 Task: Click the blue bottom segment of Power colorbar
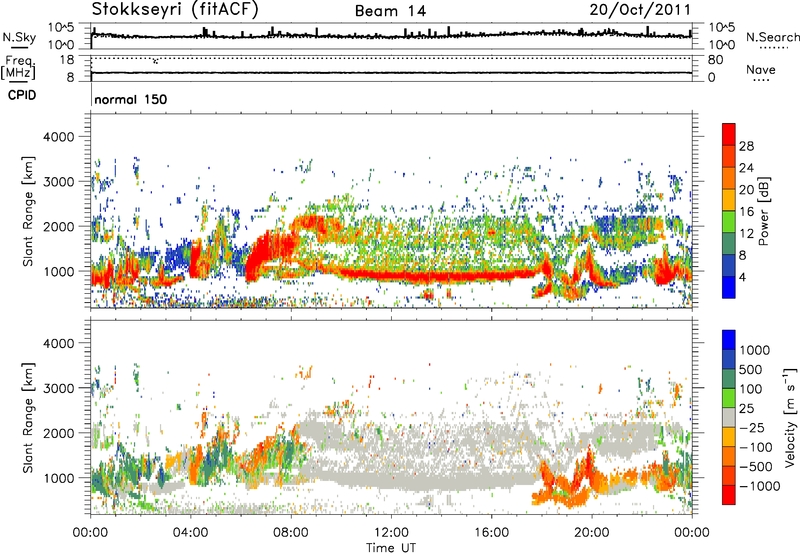tap(729, 287)
